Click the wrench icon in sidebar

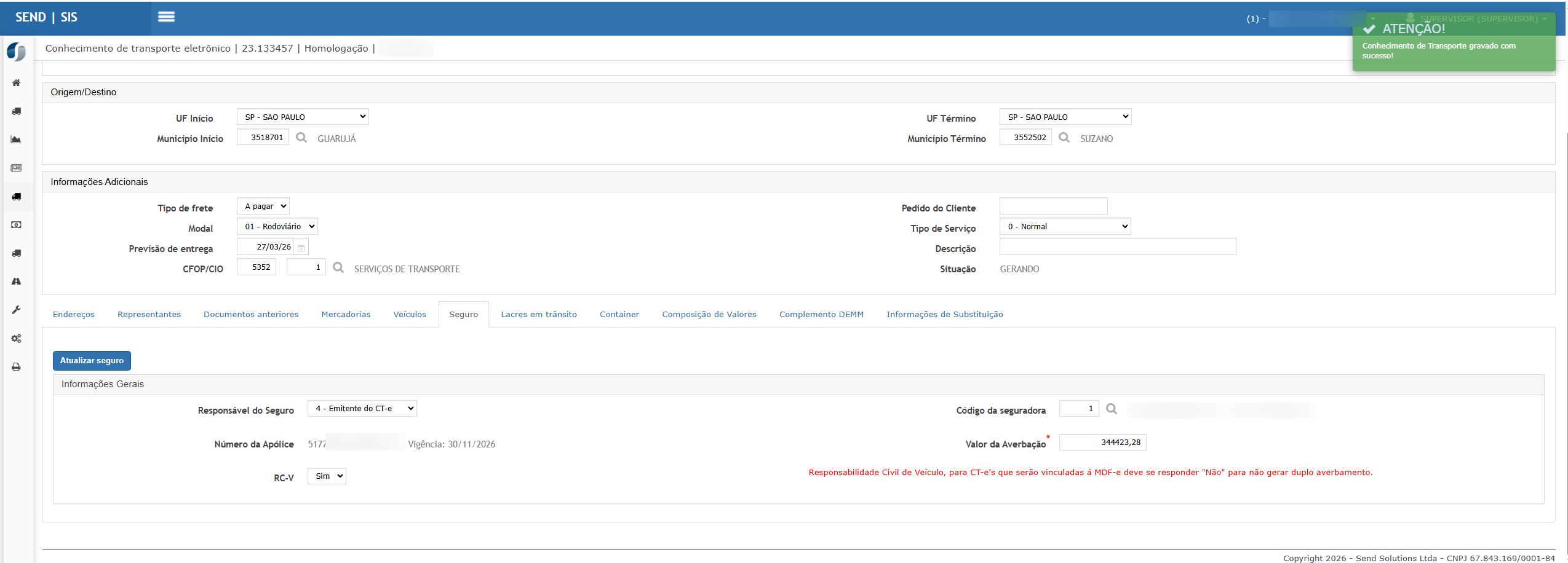(x=17, y=310)
